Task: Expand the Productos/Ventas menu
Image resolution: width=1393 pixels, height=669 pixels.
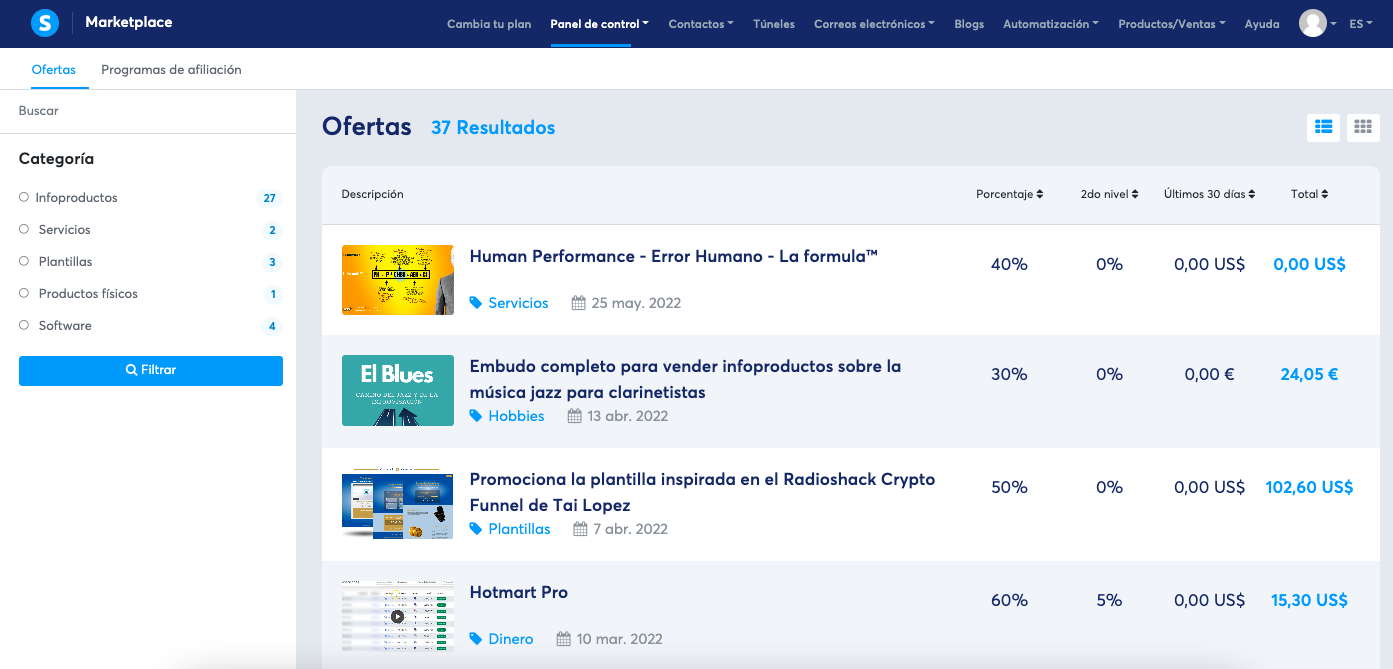Action: 1171,23
